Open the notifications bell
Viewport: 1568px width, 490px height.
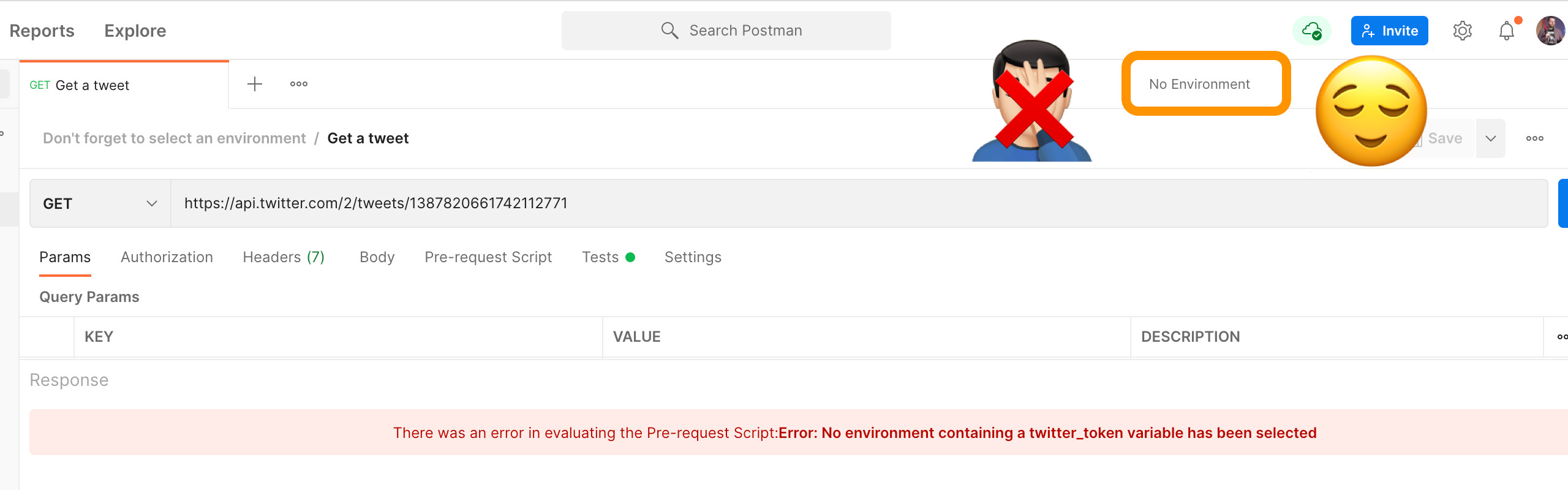point(1506,31)
